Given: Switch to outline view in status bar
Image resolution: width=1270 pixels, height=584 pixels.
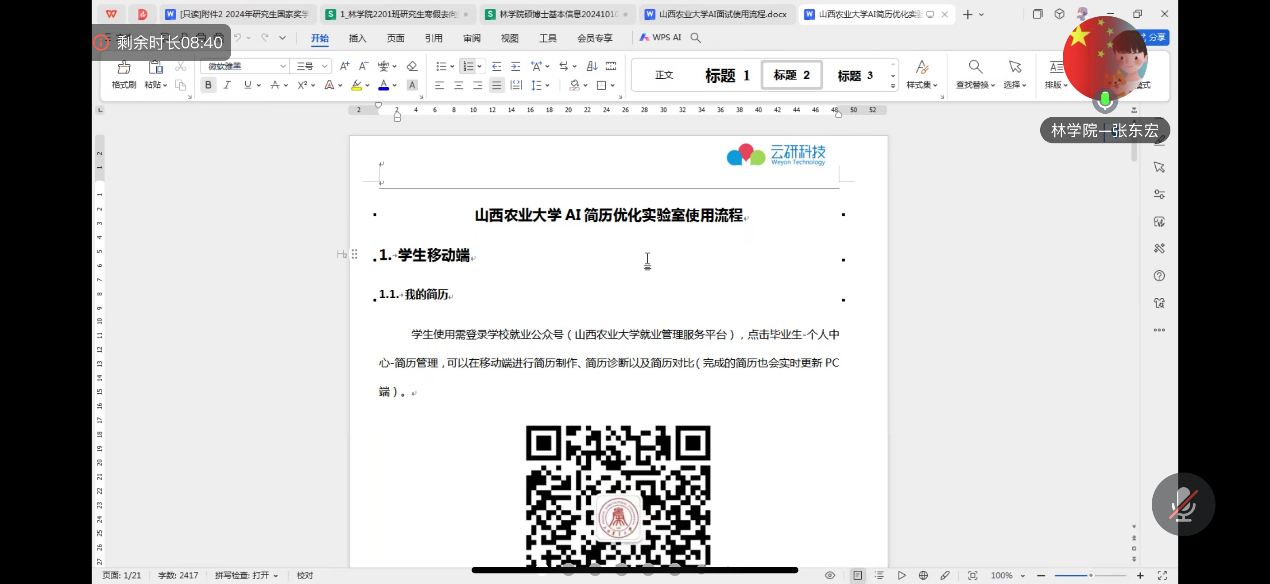Looking at the screenshot, I should (x=880, y=575).
